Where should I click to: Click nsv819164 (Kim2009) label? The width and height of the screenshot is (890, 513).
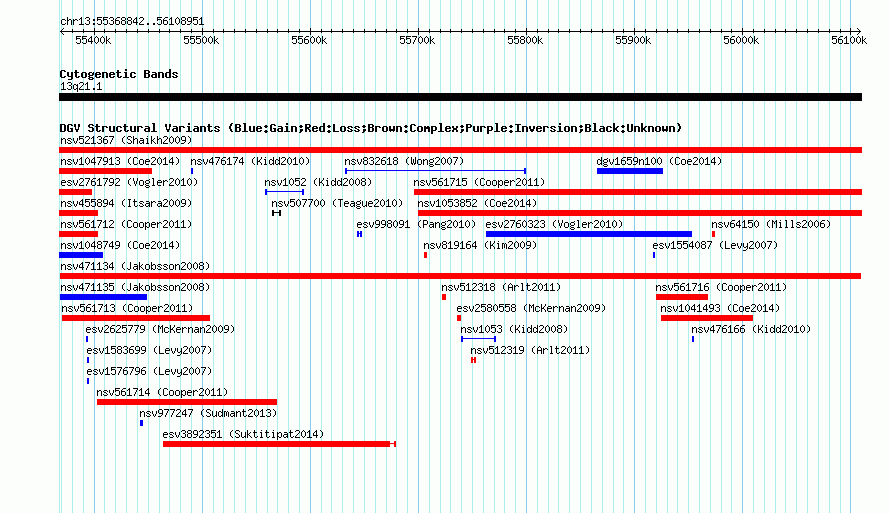[x=480, y=245]
